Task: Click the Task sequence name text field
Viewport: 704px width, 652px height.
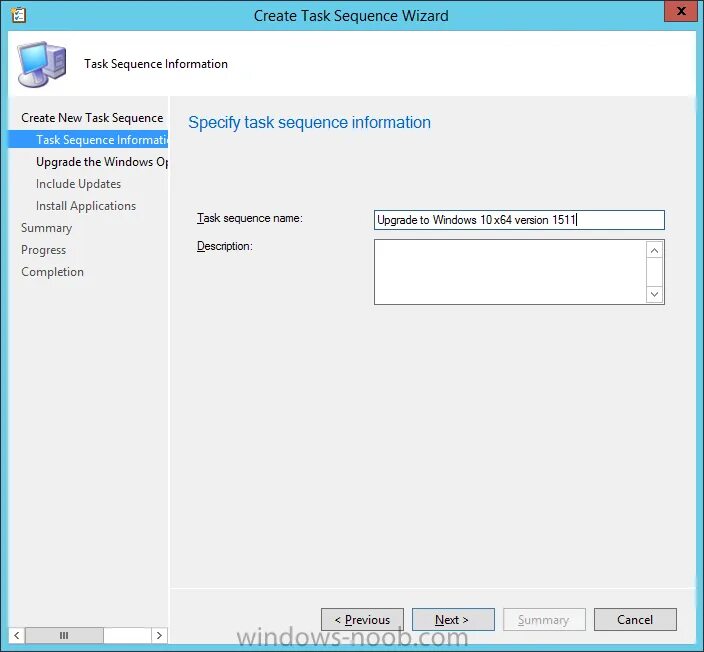Action: tap(519, 220)
